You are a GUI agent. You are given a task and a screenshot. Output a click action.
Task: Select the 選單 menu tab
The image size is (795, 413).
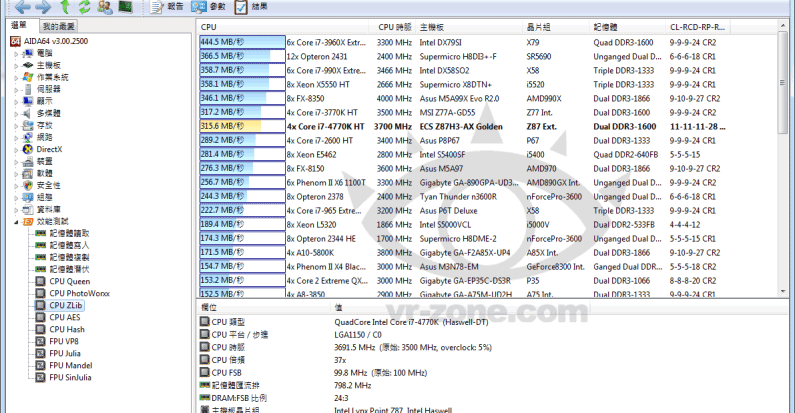(x=20, y=25)
